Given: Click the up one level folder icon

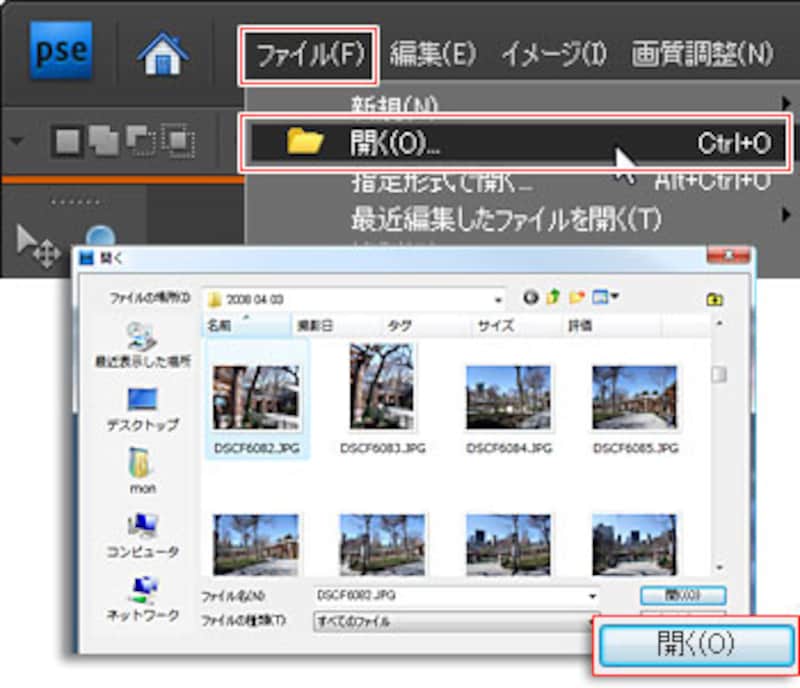Looking at the screenshot, I should tap(555, 298).
